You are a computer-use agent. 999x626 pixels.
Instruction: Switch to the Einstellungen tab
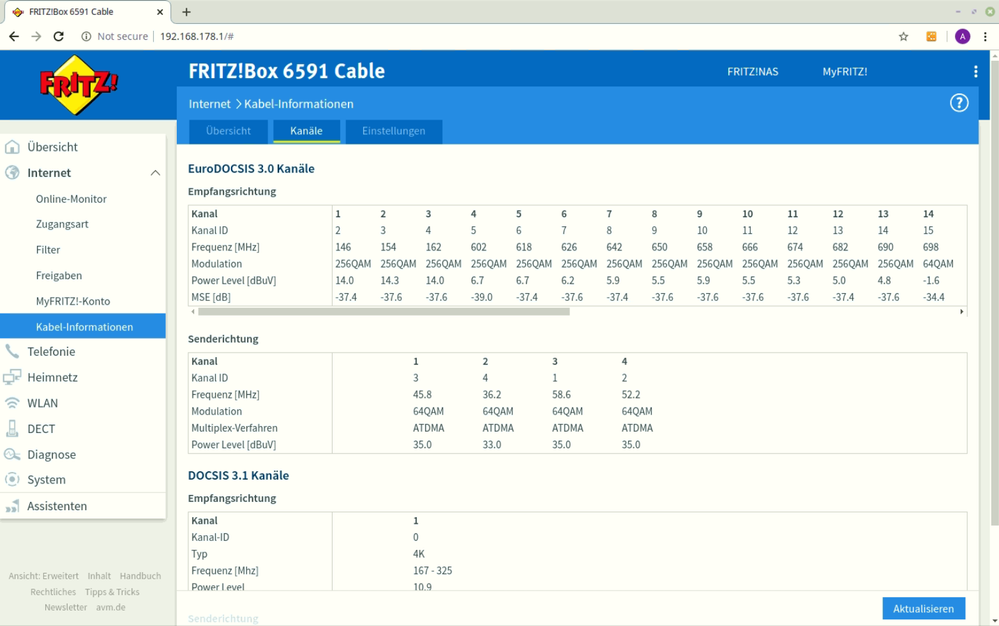coord(394,131)
